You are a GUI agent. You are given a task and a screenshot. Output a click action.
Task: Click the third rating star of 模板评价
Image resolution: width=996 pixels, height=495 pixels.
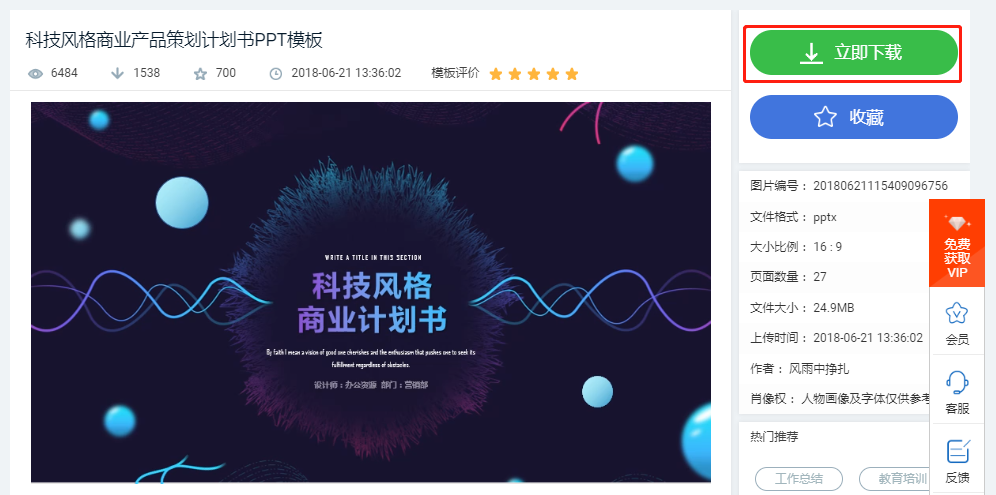coord(534,74)
